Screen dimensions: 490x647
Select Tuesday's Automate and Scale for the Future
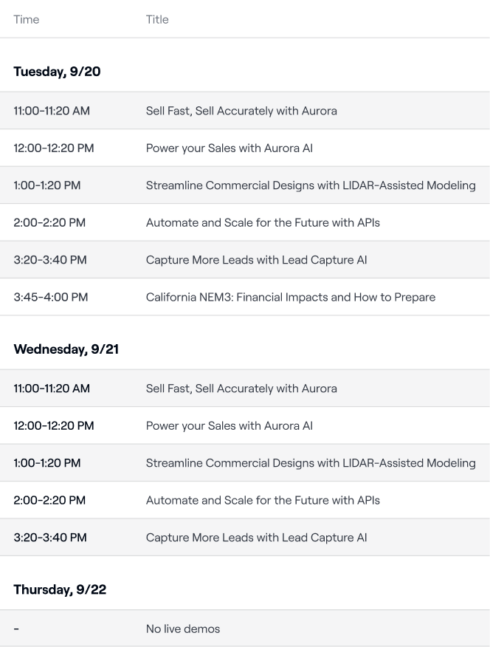pyautogui.click(x=263, y=222)
